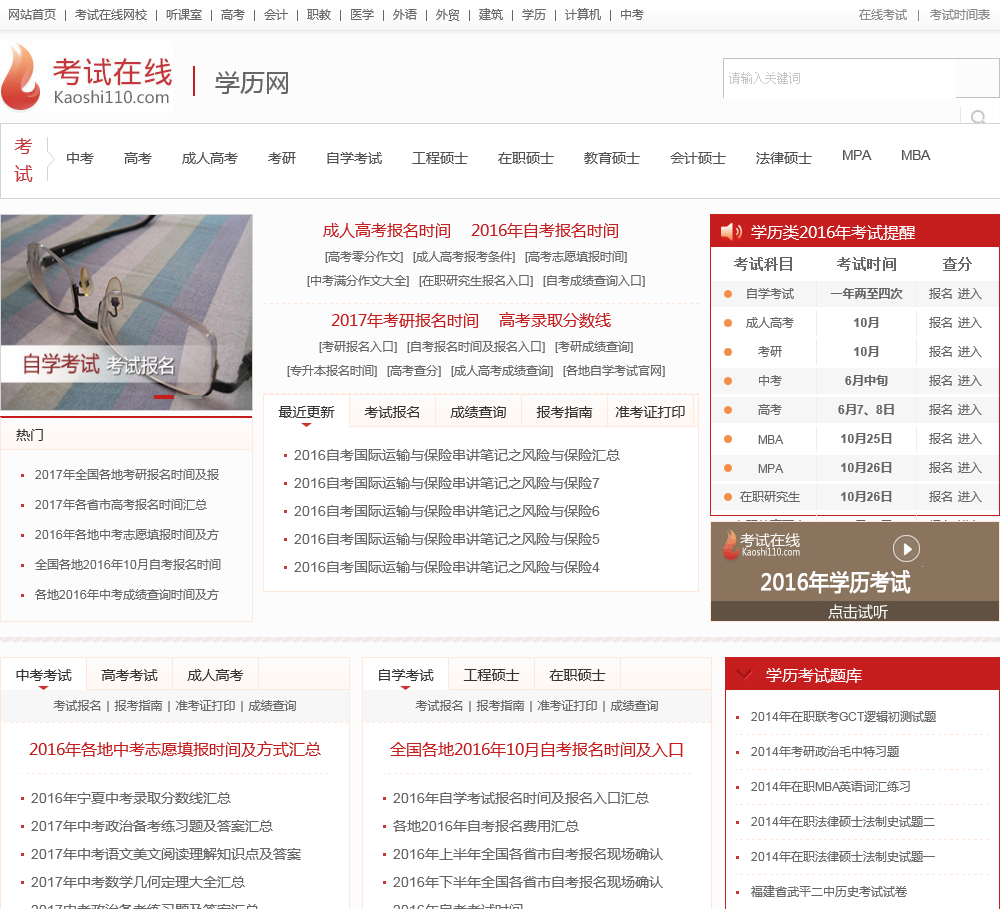Open 高考录取分数线 headline
1000x909 pixels.
tap(555, 321)
